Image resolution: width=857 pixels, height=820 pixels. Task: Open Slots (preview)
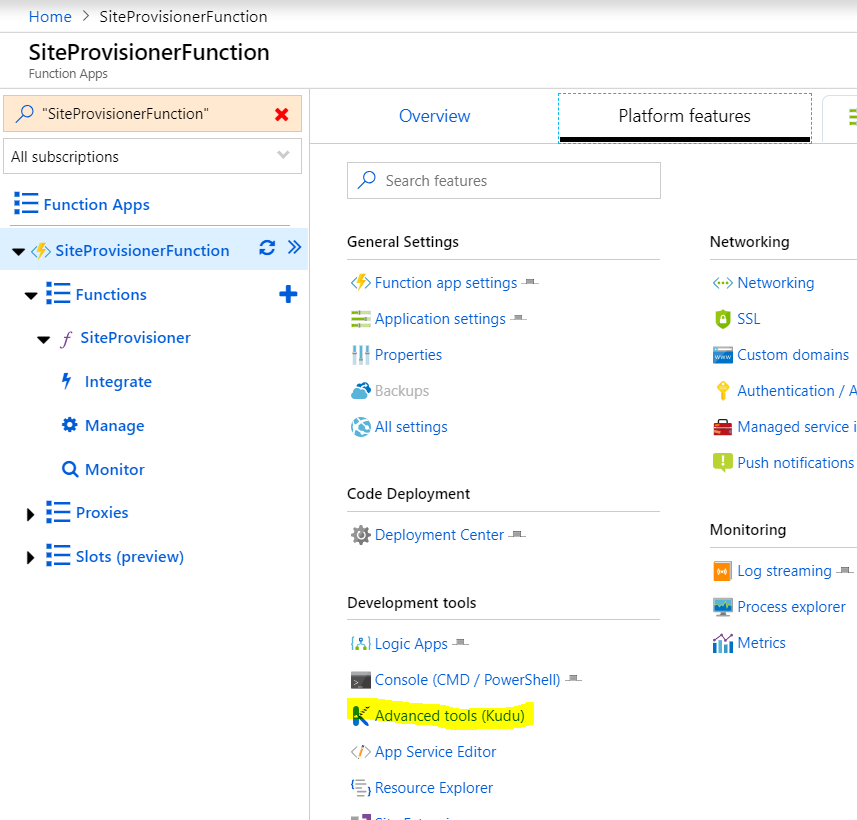tap(130, 557)
